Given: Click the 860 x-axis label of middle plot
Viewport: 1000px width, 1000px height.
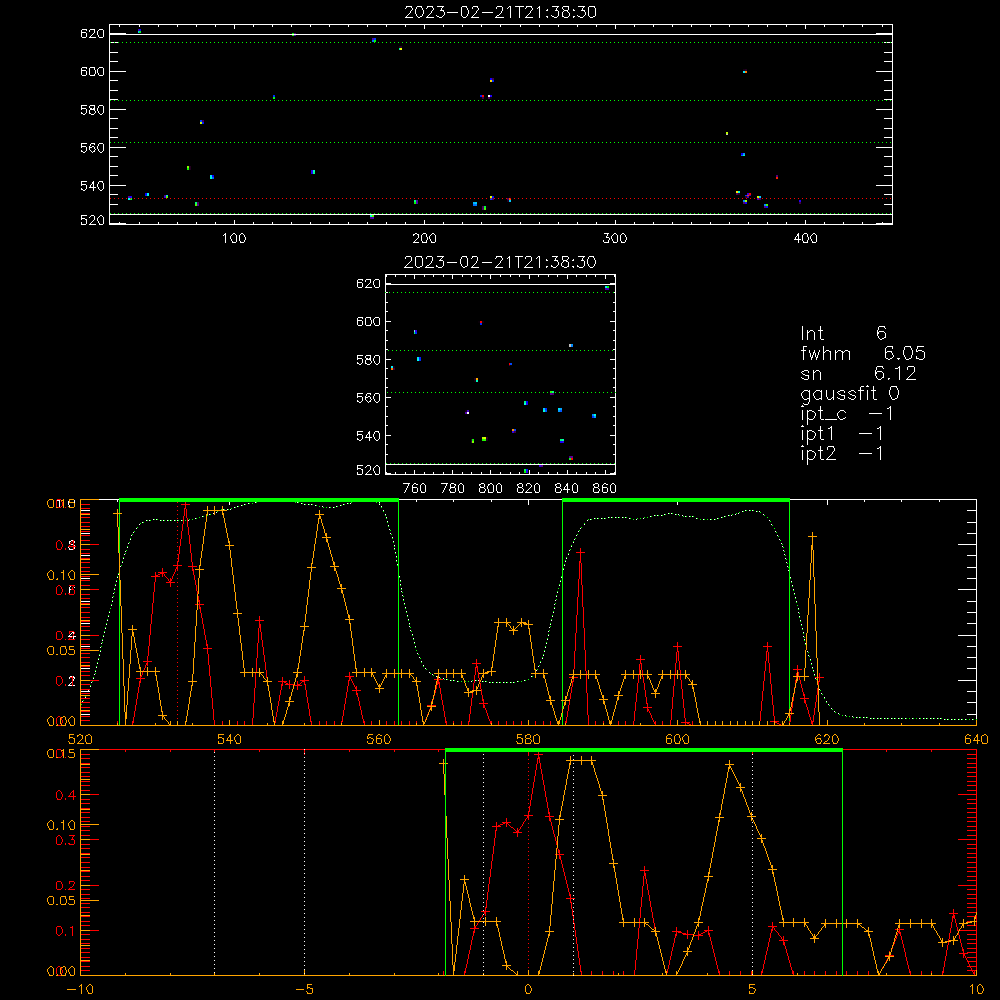Looking at the screenshot, I should 605,489.
